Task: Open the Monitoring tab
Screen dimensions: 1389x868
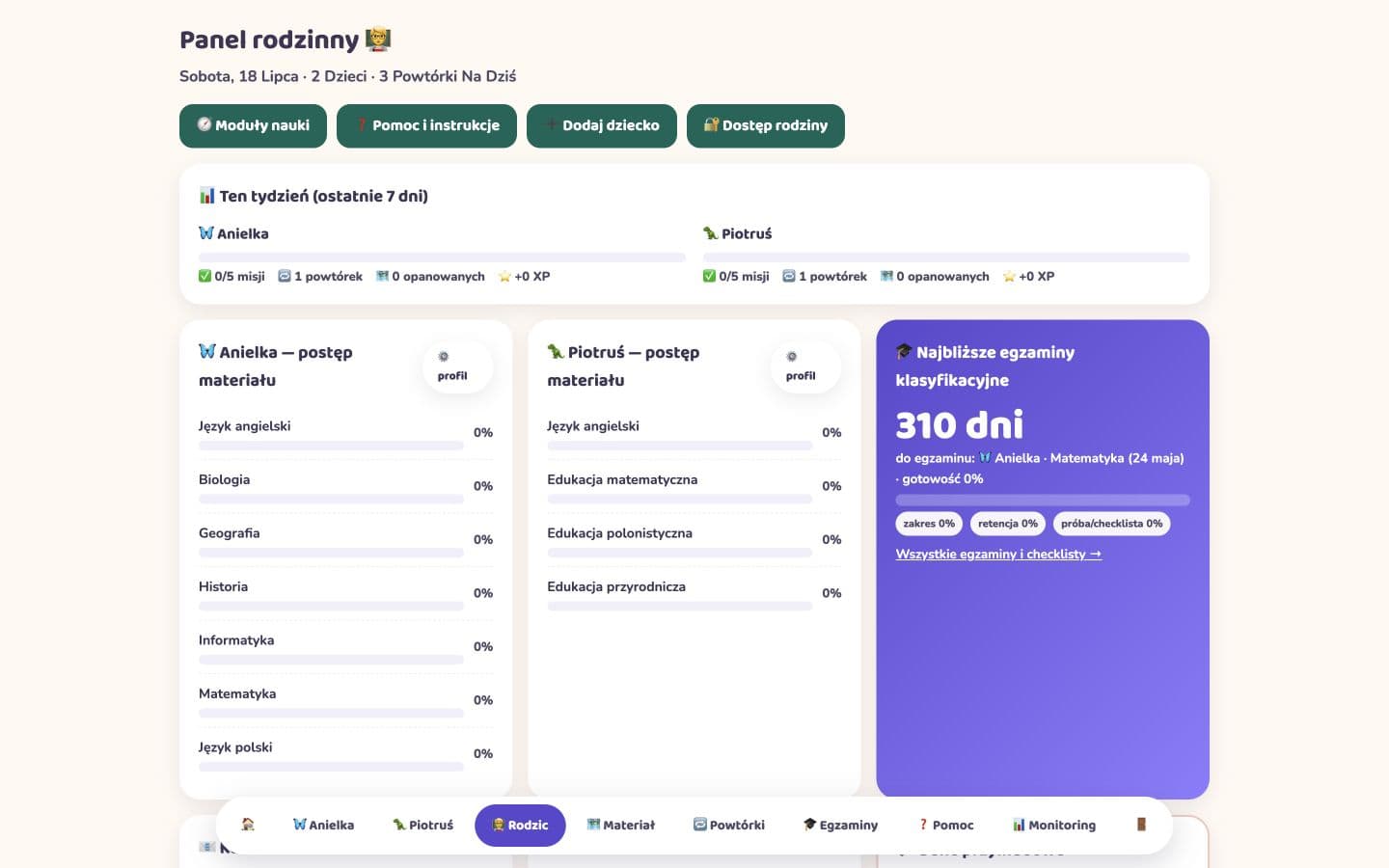Action: (x=1054, y=825)
